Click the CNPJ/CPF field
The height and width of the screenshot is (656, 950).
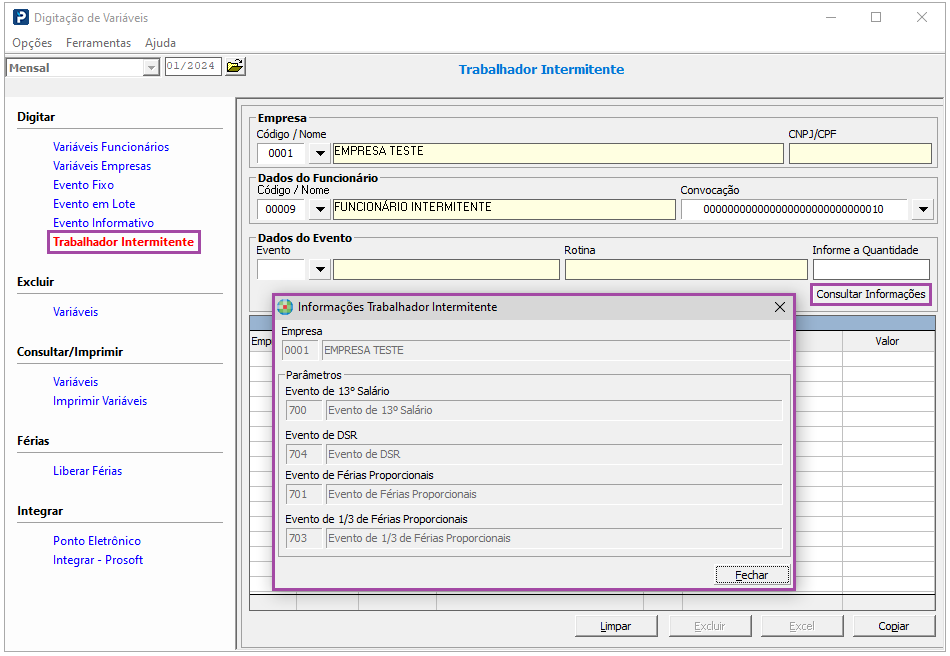[860, 153]
